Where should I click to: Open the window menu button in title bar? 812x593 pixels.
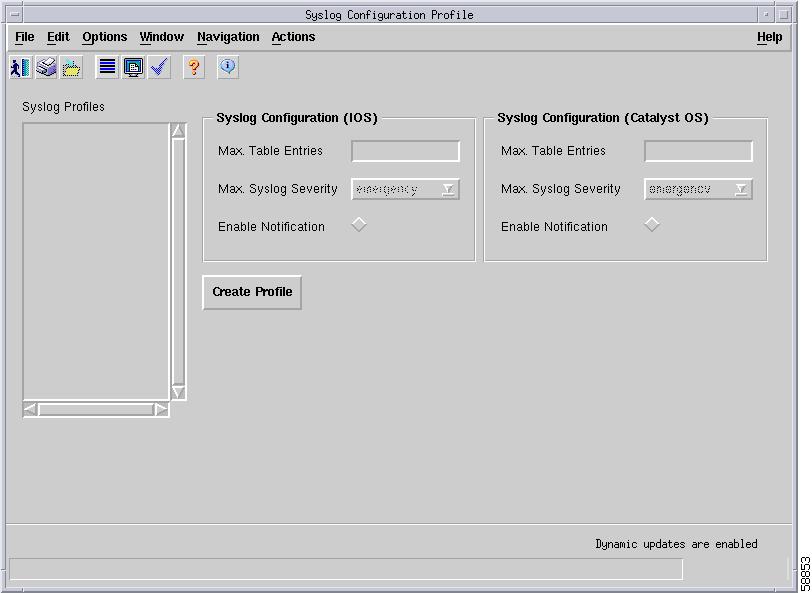click(16, 15)
